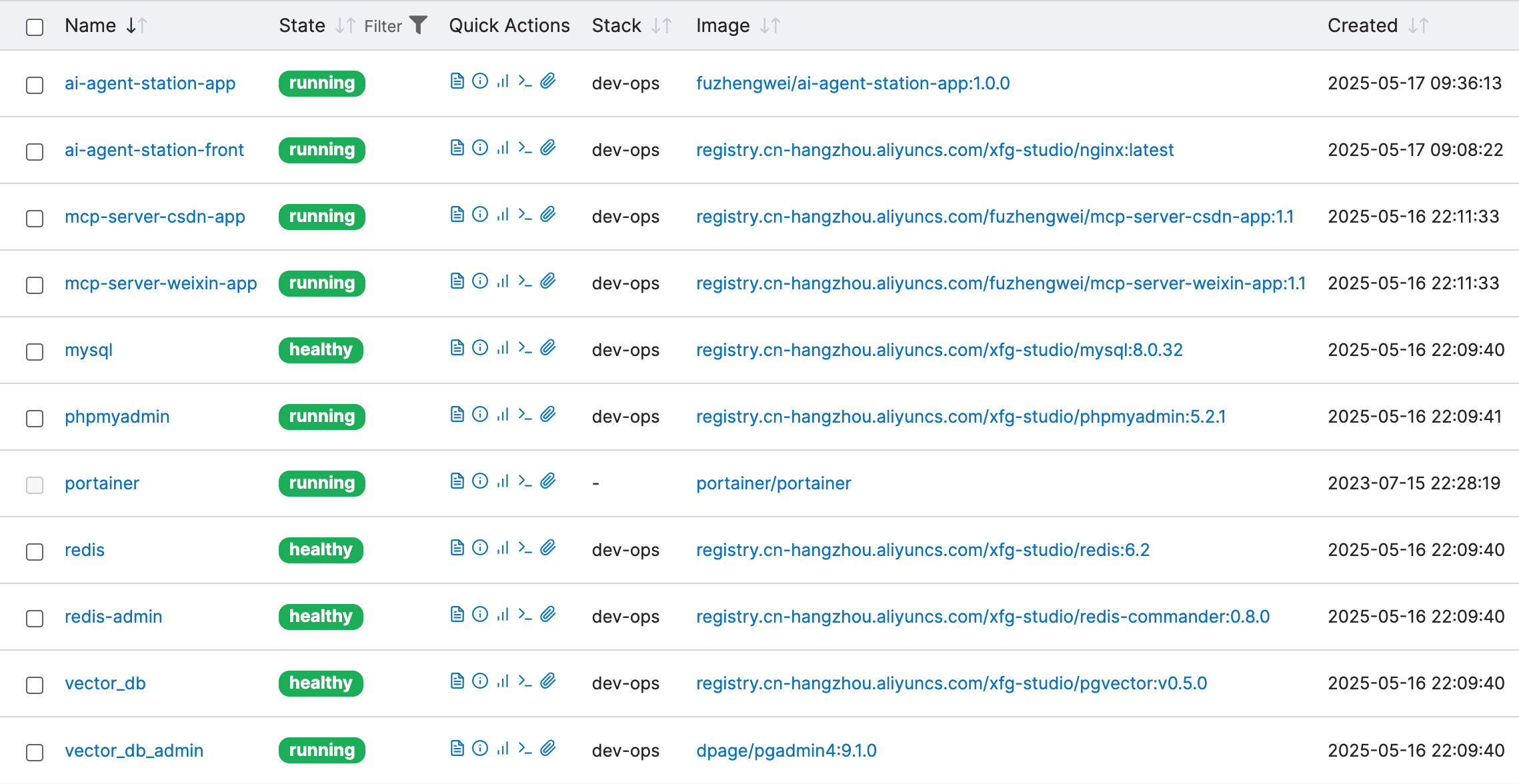This screenshot has height=784, width=1519.
Task: Sort by State column arrows
Action: point(345,26)
